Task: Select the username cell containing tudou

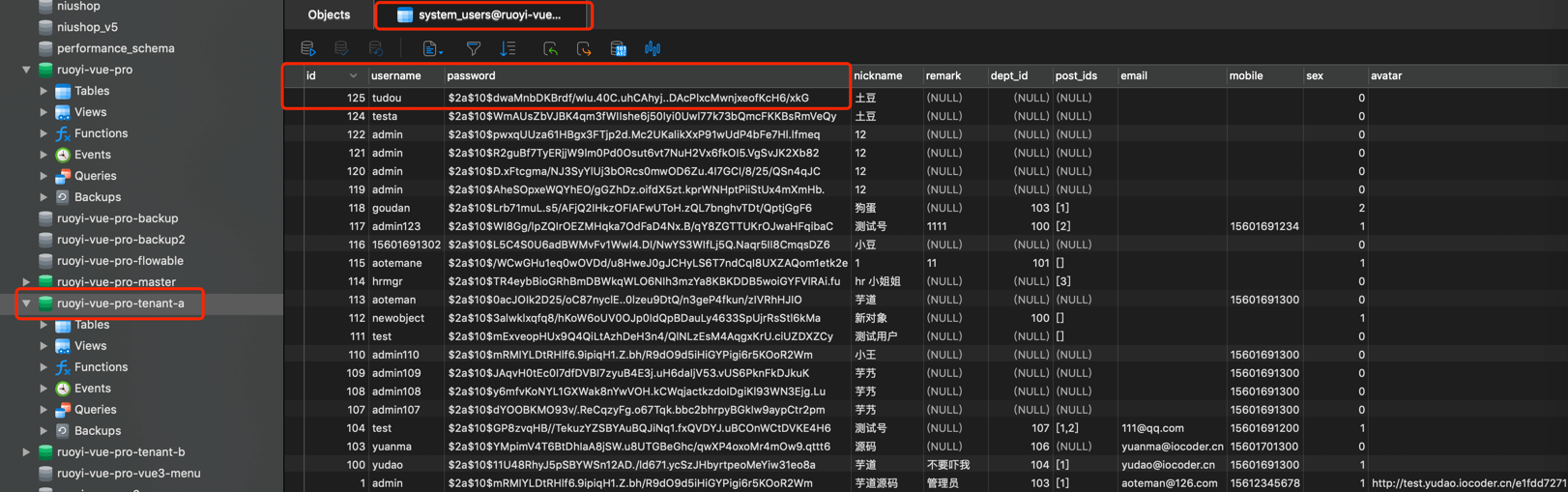Action: point(387,98)
